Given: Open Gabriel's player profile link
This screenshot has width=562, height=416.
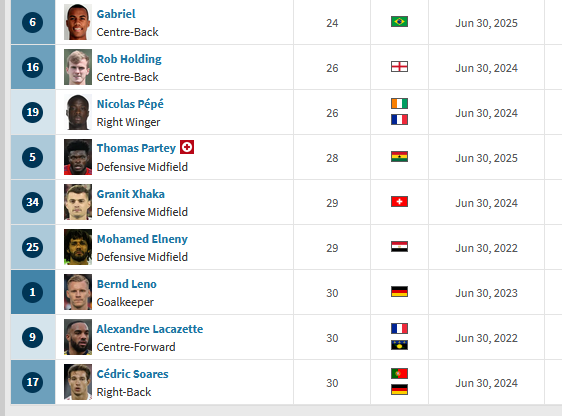Looking at the screenshot, I should 116,14.
